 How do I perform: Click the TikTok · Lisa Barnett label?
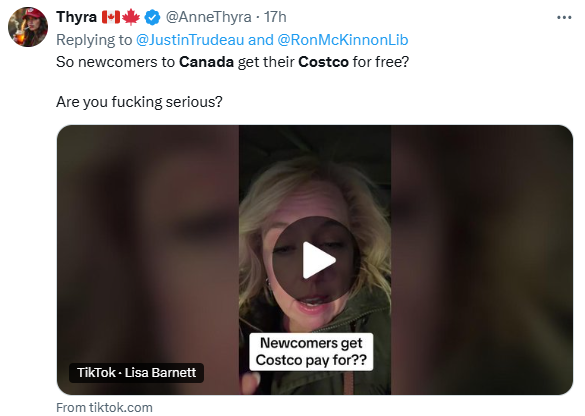point(137,373)
